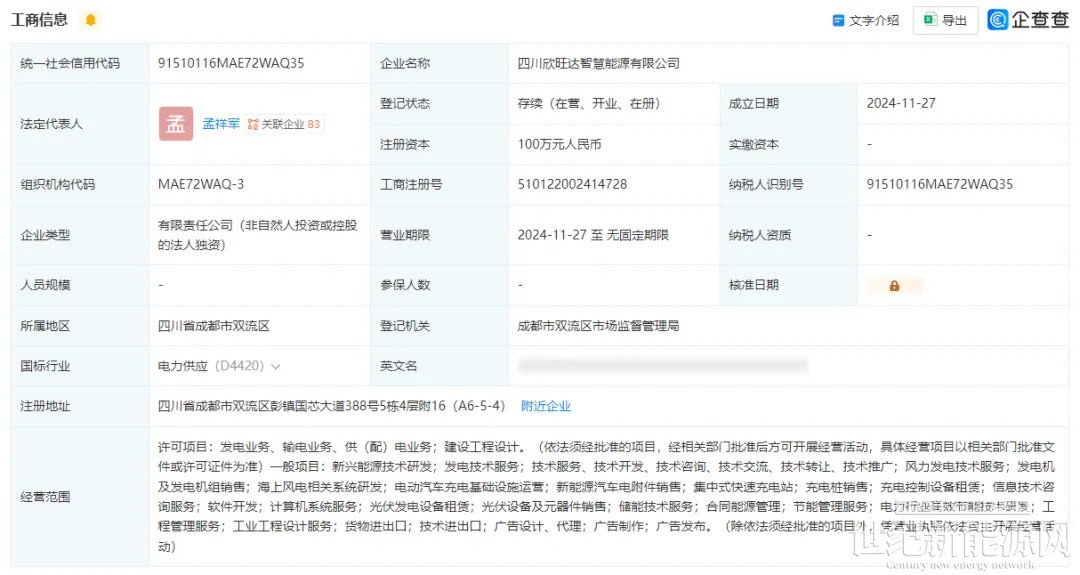This screenshot has height=575, width=1080.
Task: Click the blurred 英文名 English name field
Action: click(662, 366)
